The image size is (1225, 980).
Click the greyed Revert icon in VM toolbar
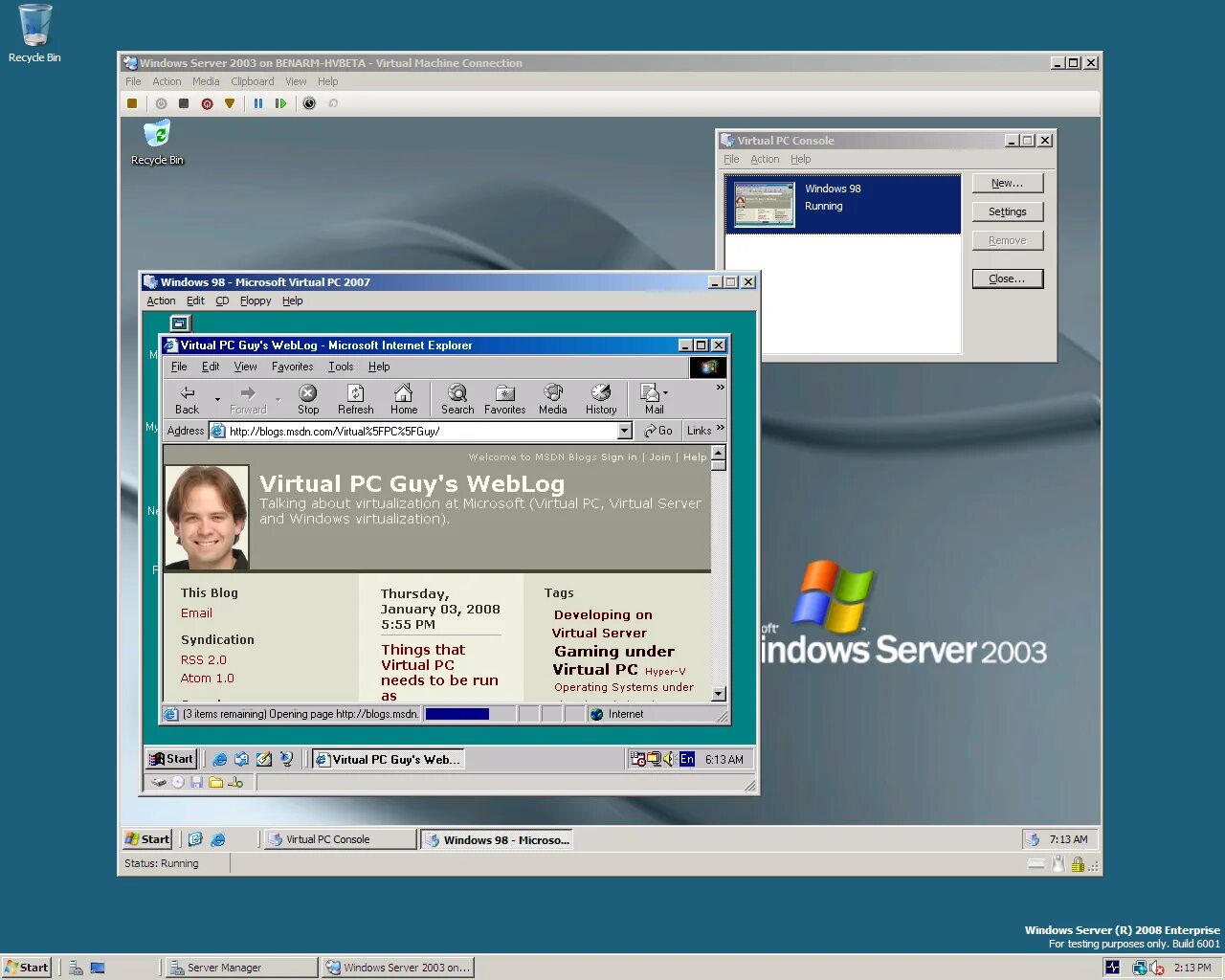point(333,103)
